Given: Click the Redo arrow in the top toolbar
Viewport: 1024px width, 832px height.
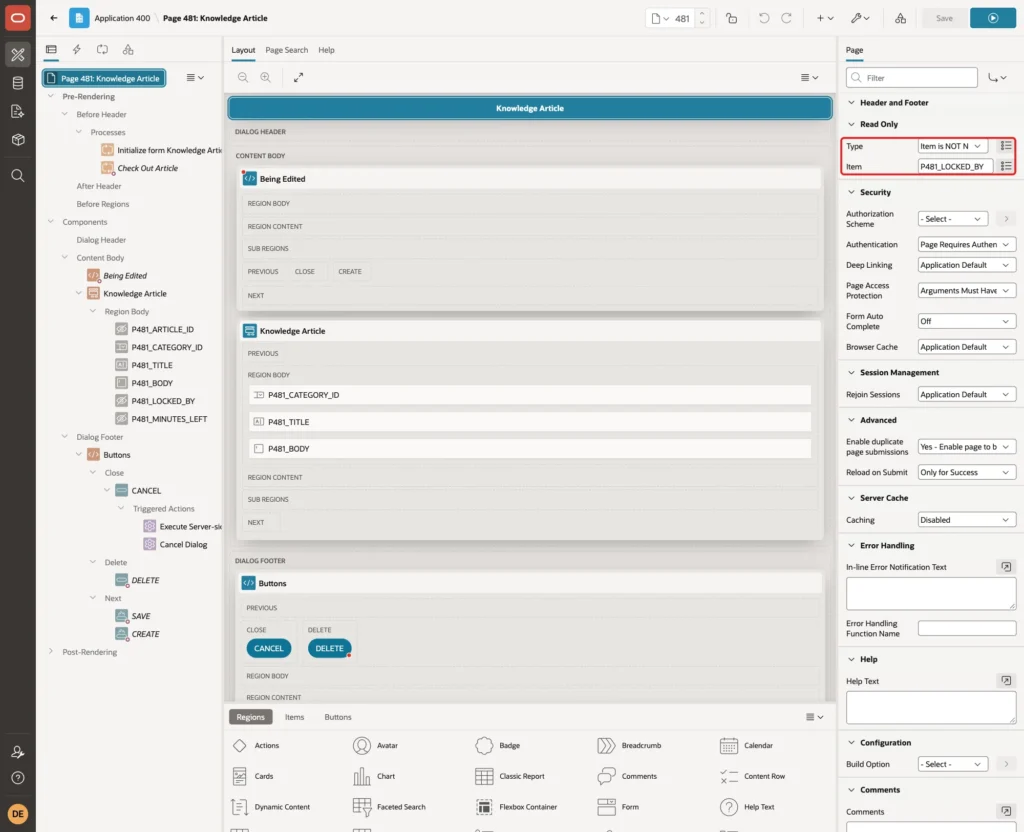Looking at the screenshot, I should click(786, 18).
